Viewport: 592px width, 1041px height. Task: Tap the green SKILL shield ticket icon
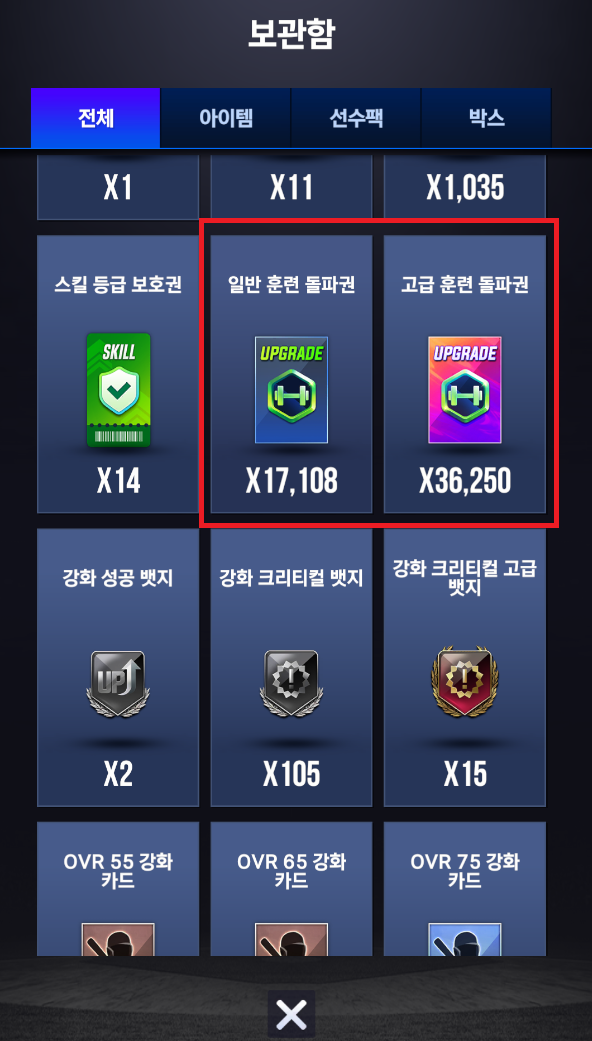pos(118,390)
